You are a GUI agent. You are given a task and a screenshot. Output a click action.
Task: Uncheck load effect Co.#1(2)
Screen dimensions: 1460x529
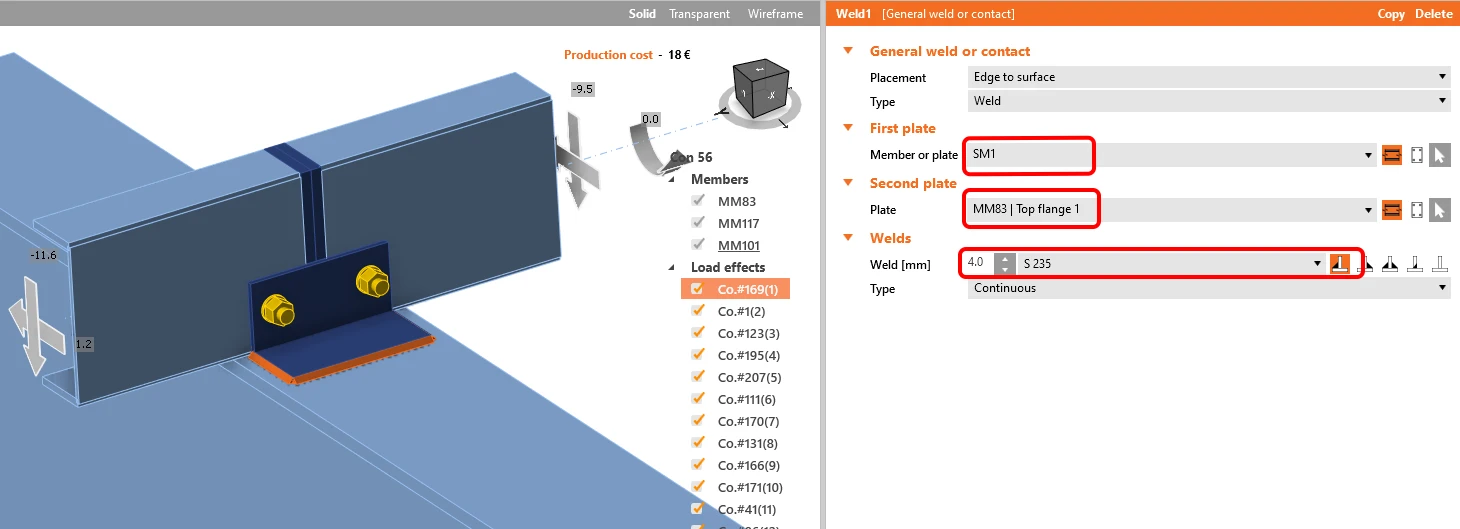[x=698, y=311]
